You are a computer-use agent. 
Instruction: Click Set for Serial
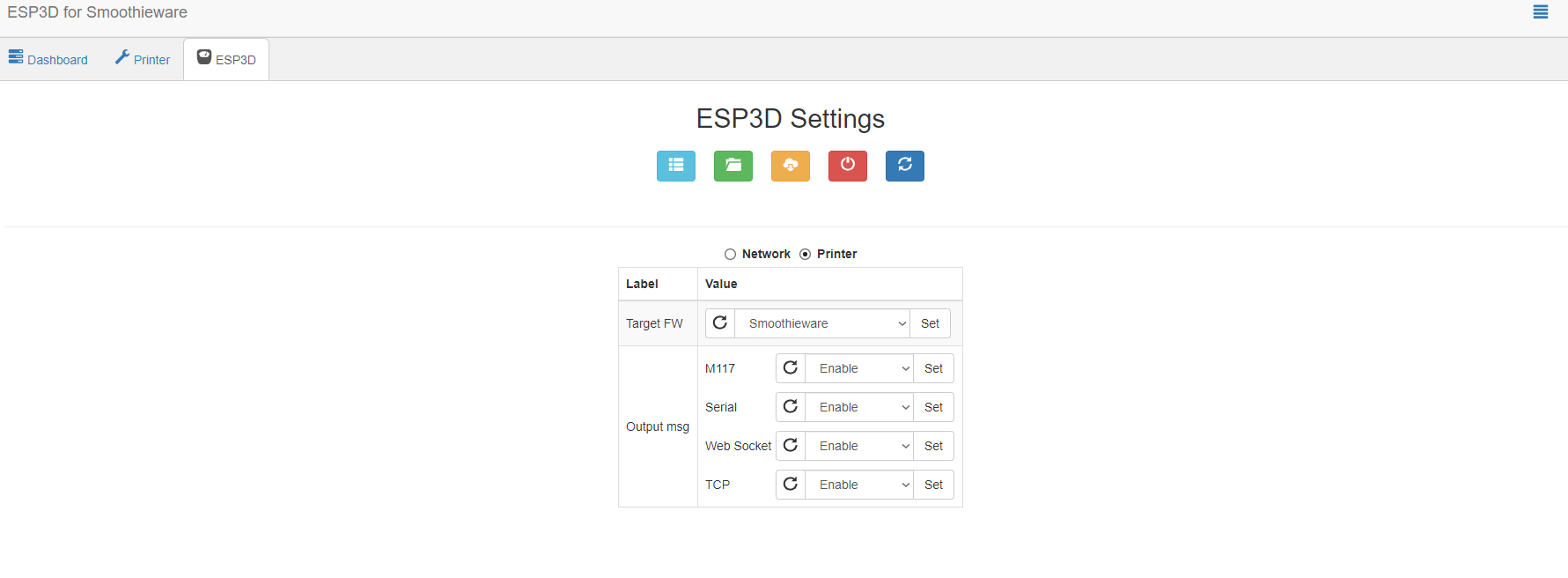[x=933, y=407]
